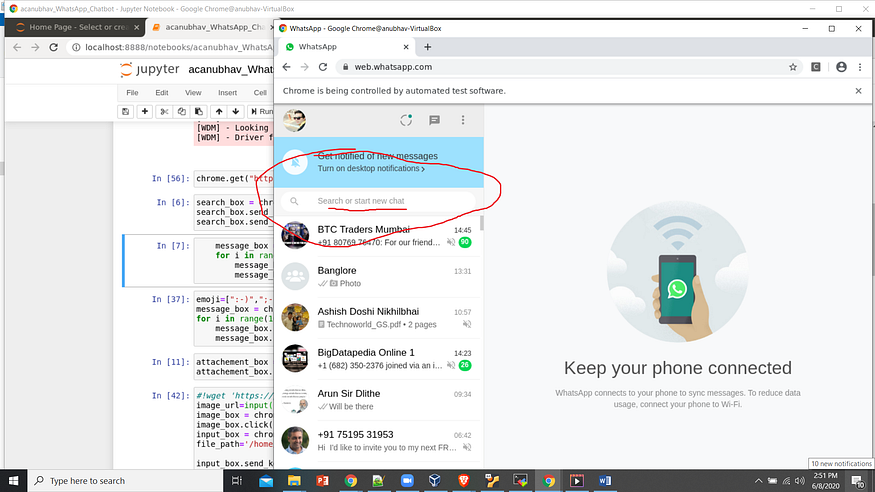The width and height of the screenshot is (875, 492).
Task: Run the cell with Jupyter Run button
Action: [261, 112]
